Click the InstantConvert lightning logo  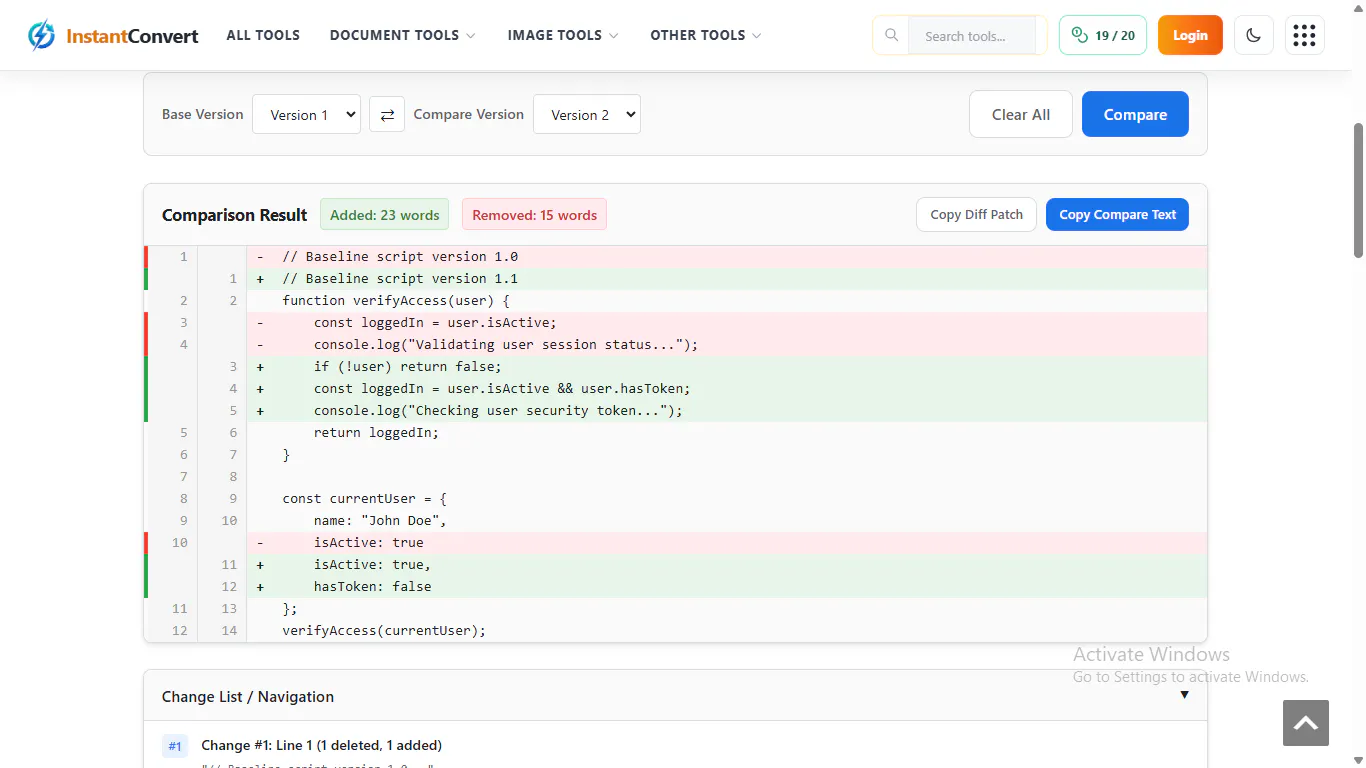click(42, 35)
